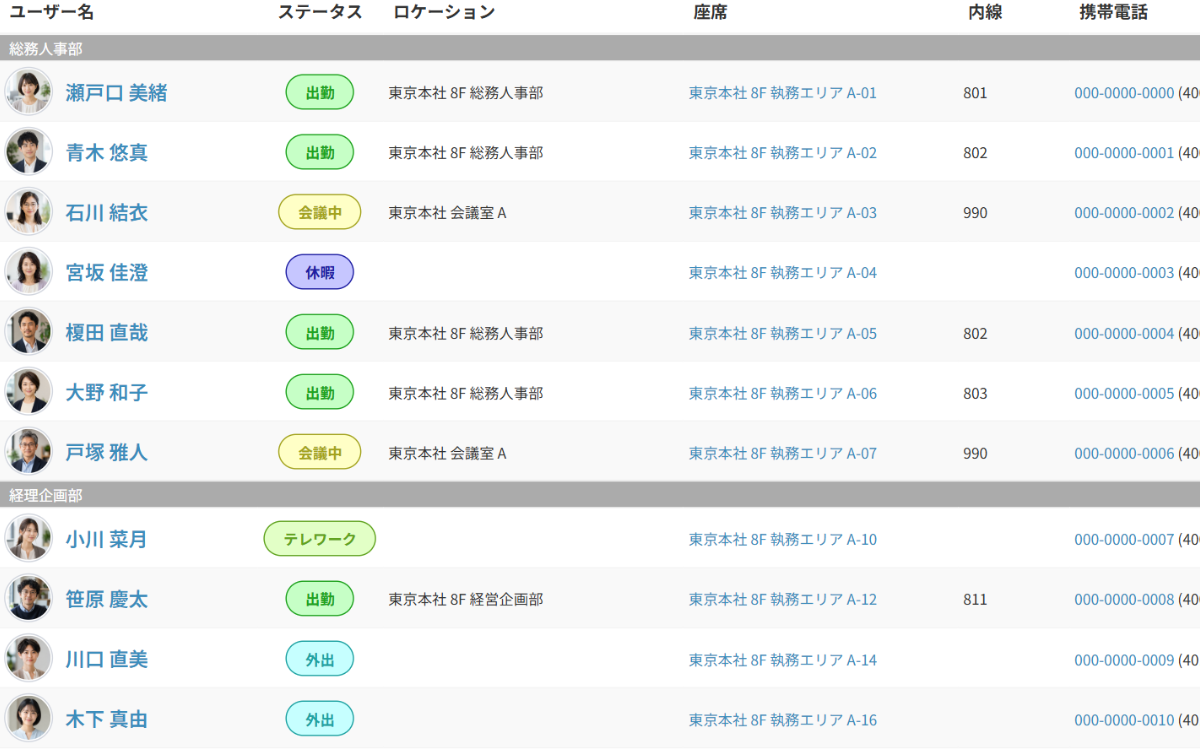Screen dimensions: 1200x750
Task: Click 出勤 status badge for 榎田 直哉
Action: tap(320, 332)
